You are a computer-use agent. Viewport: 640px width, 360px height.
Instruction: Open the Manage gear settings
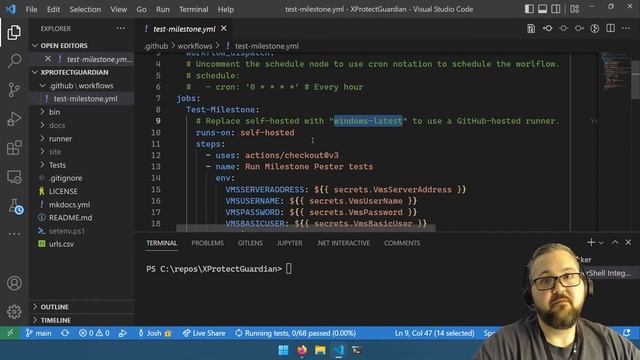[14, 311]
